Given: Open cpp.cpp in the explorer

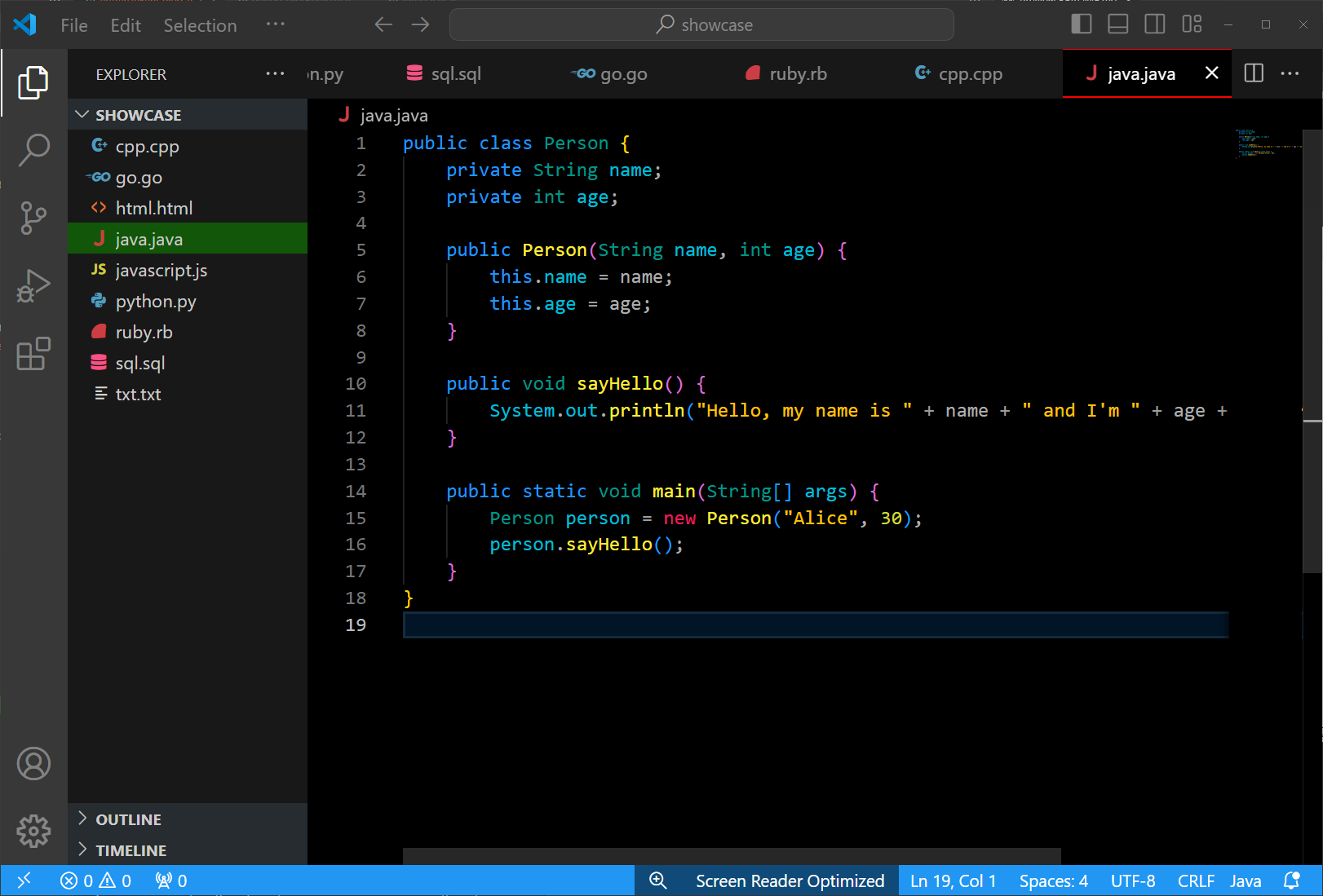Looking at the screenshot, I should point(188,147).
